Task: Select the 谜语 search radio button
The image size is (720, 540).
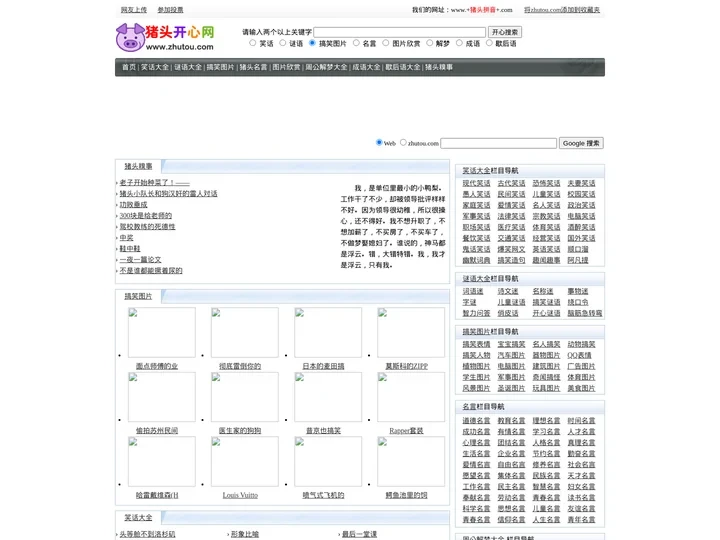Action: point(282,43)
